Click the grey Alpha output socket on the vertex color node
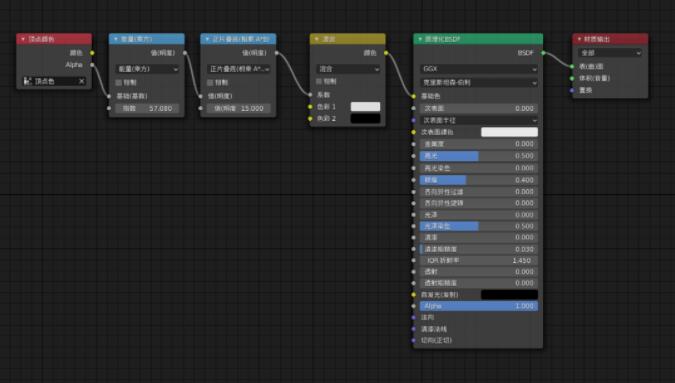675x383 pixels. point(92,65)
